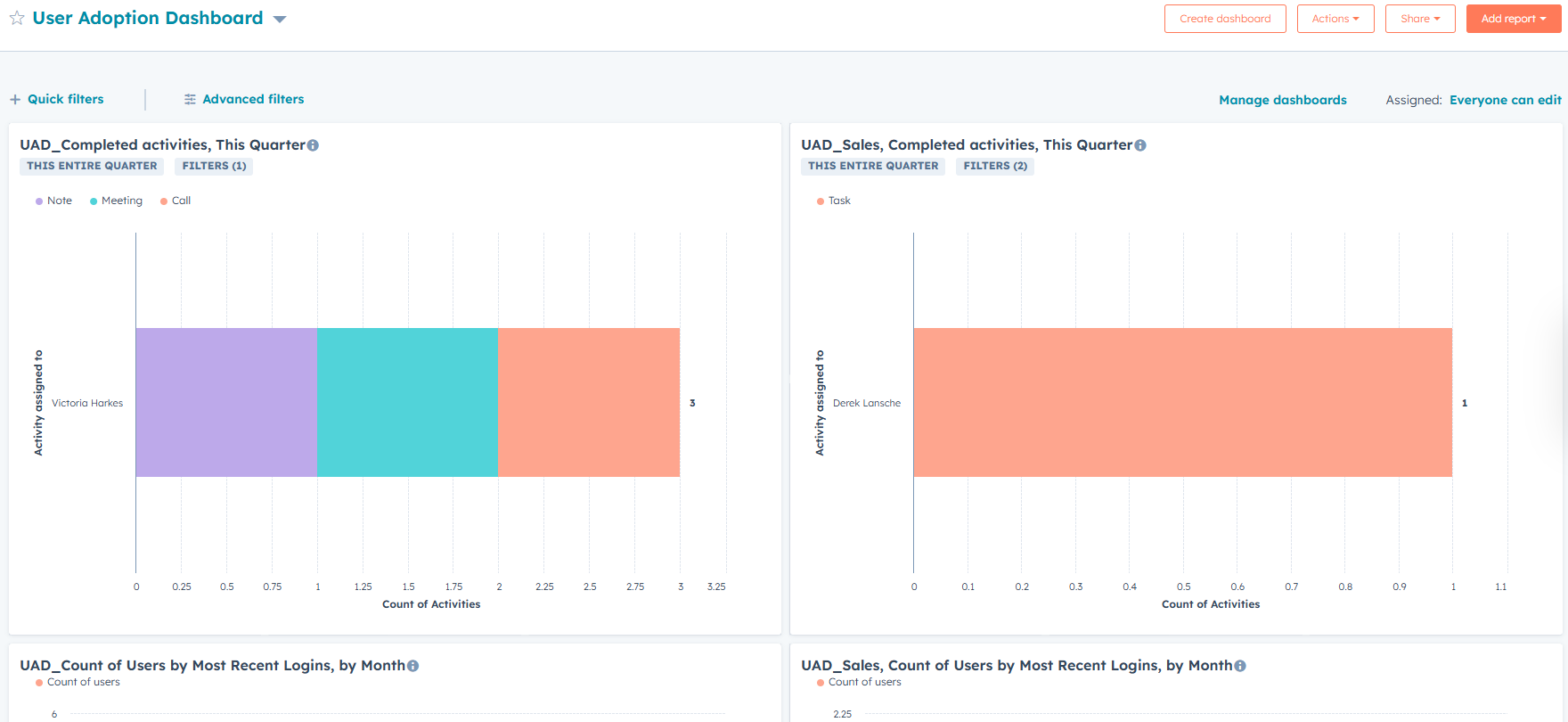The height and width of the screenshot is (722, 1568).
Task: Open the User Adoption Dashboard name dropdown
Action: (280, 19)
